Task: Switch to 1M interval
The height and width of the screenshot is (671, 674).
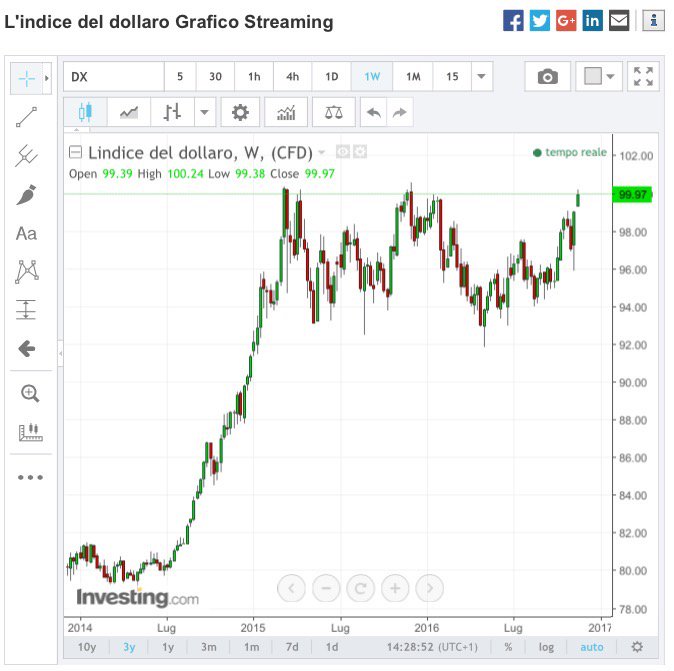Action: 413,77
